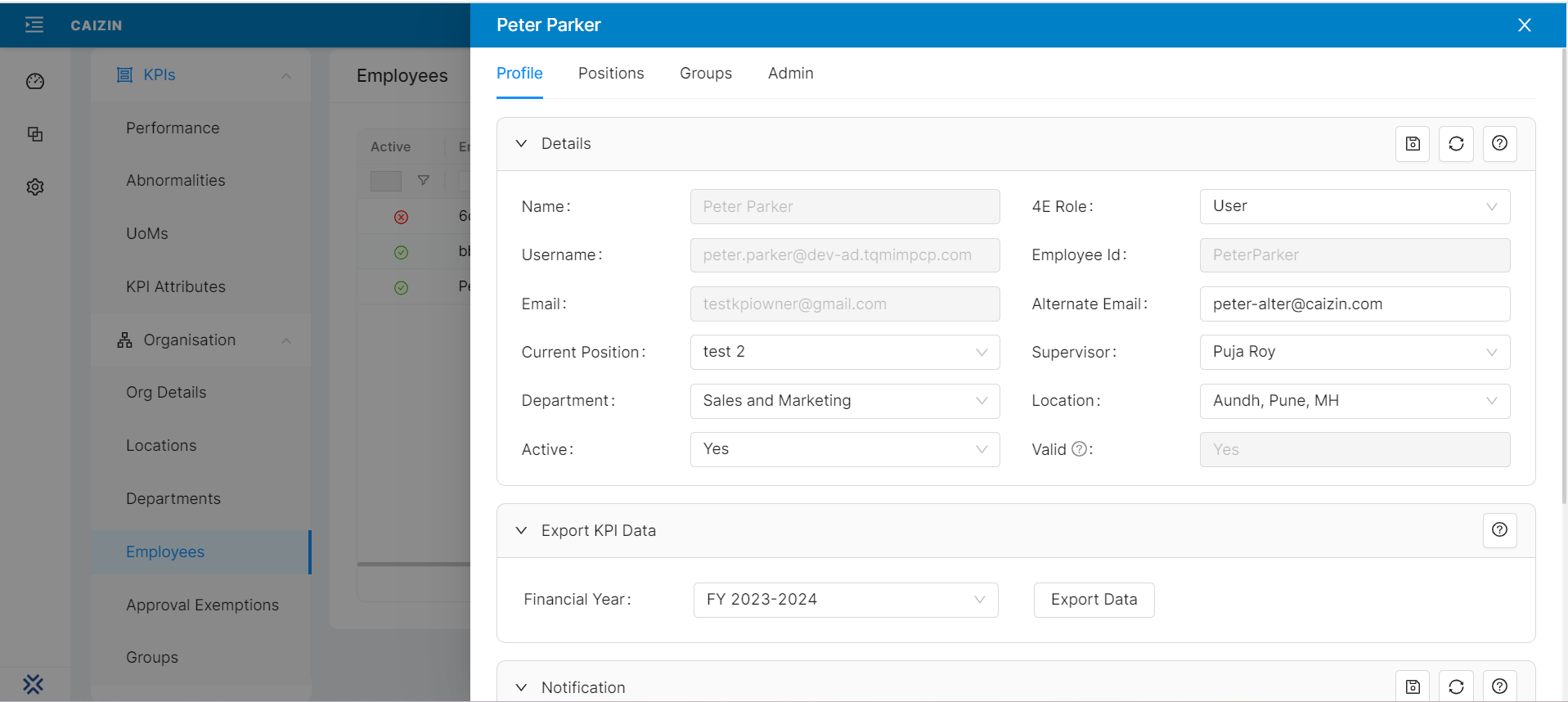This screenshot has height=702, width=1568.
Task: Open the 4E Role dropdown
Action: [1354, 206]
